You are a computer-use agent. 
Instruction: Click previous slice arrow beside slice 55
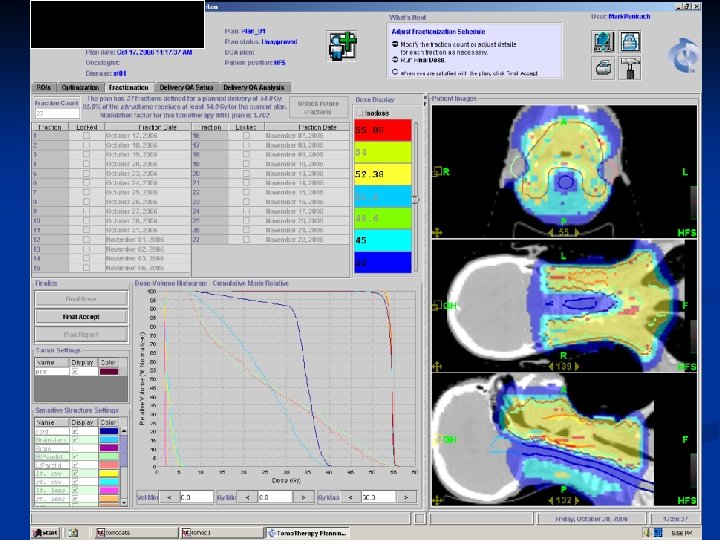click(551, 232)
